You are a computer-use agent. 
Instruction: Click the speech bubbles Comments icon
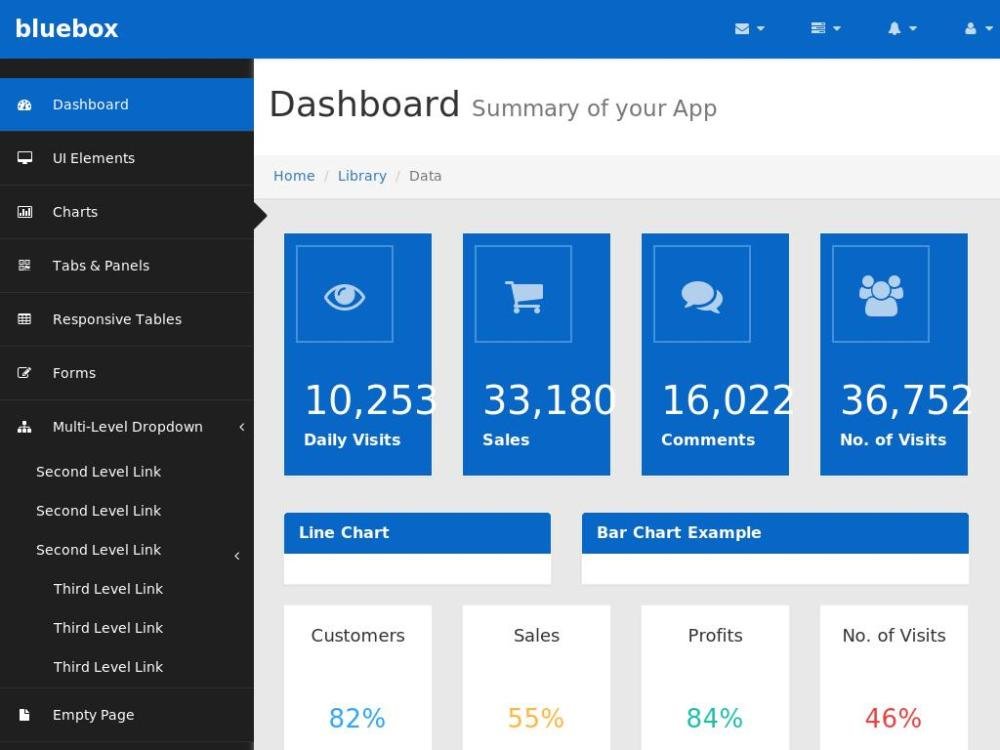click(701, 296)
